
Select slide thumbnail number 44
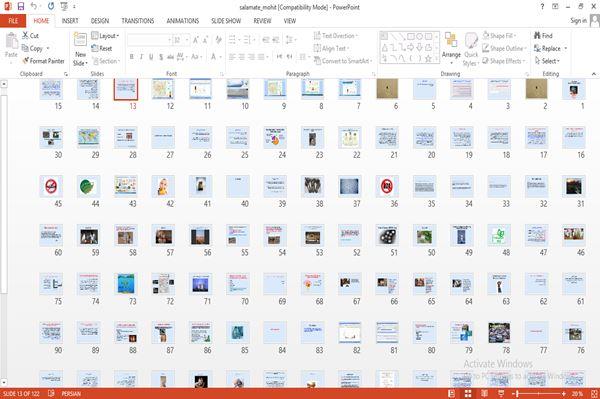tap(88, 186)
